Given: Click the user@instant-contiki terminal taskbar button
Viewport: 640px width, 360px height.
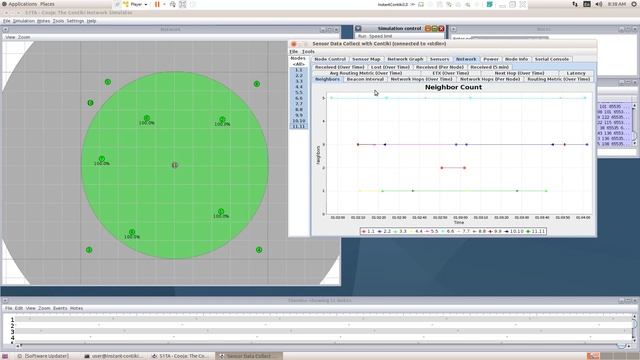Looking at the screenshot, I should (x=114, y=356).
